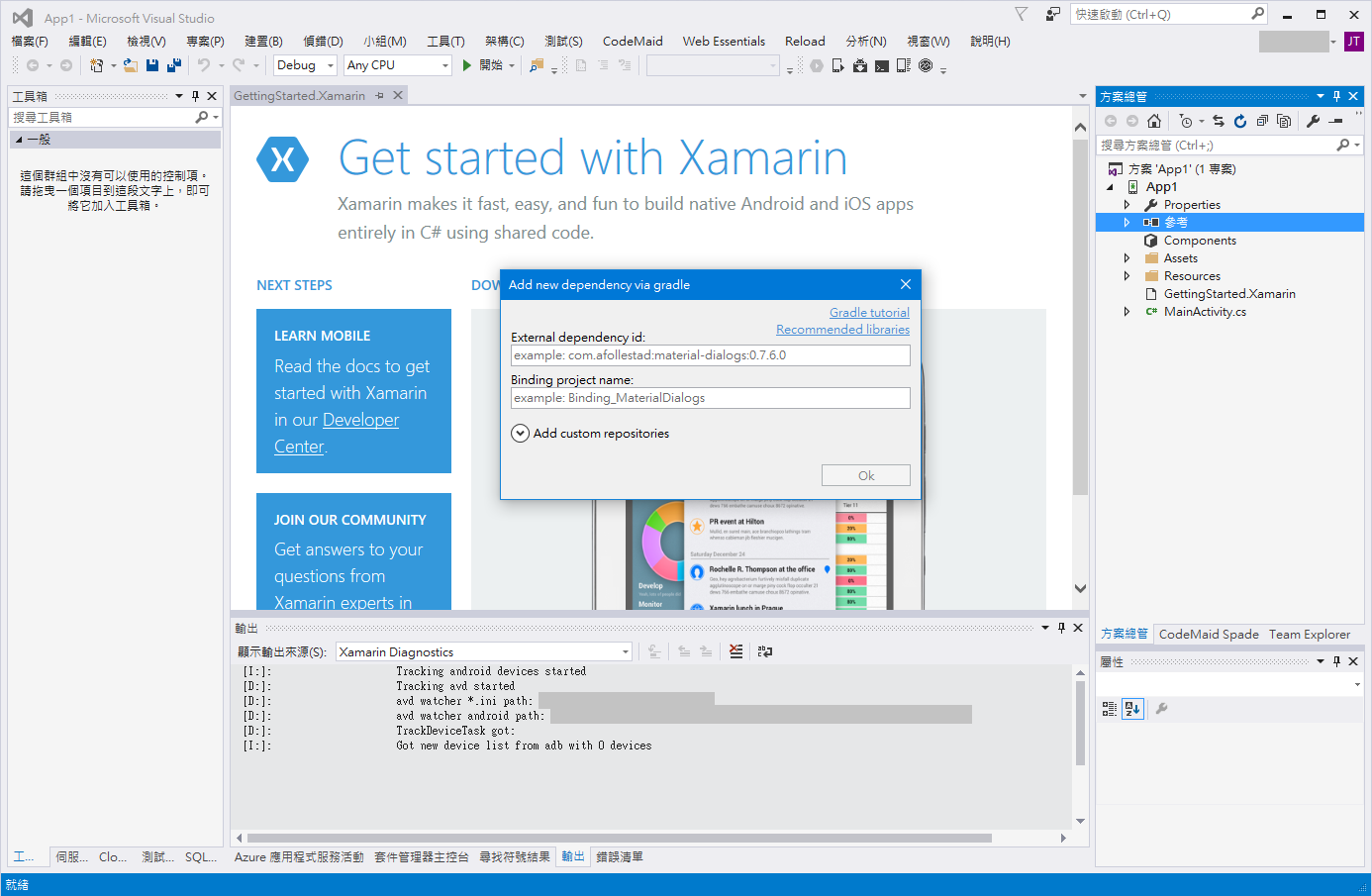1372x896 pixels.
Task: Open the Web Essentials menu
Action: click(724, 42)
